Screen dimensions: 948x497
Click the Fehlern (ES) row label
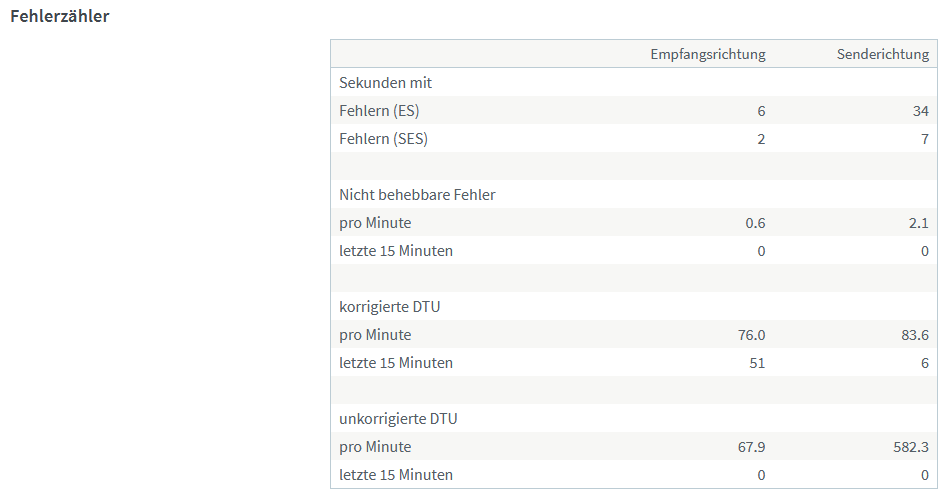click(x=379, y=111)
